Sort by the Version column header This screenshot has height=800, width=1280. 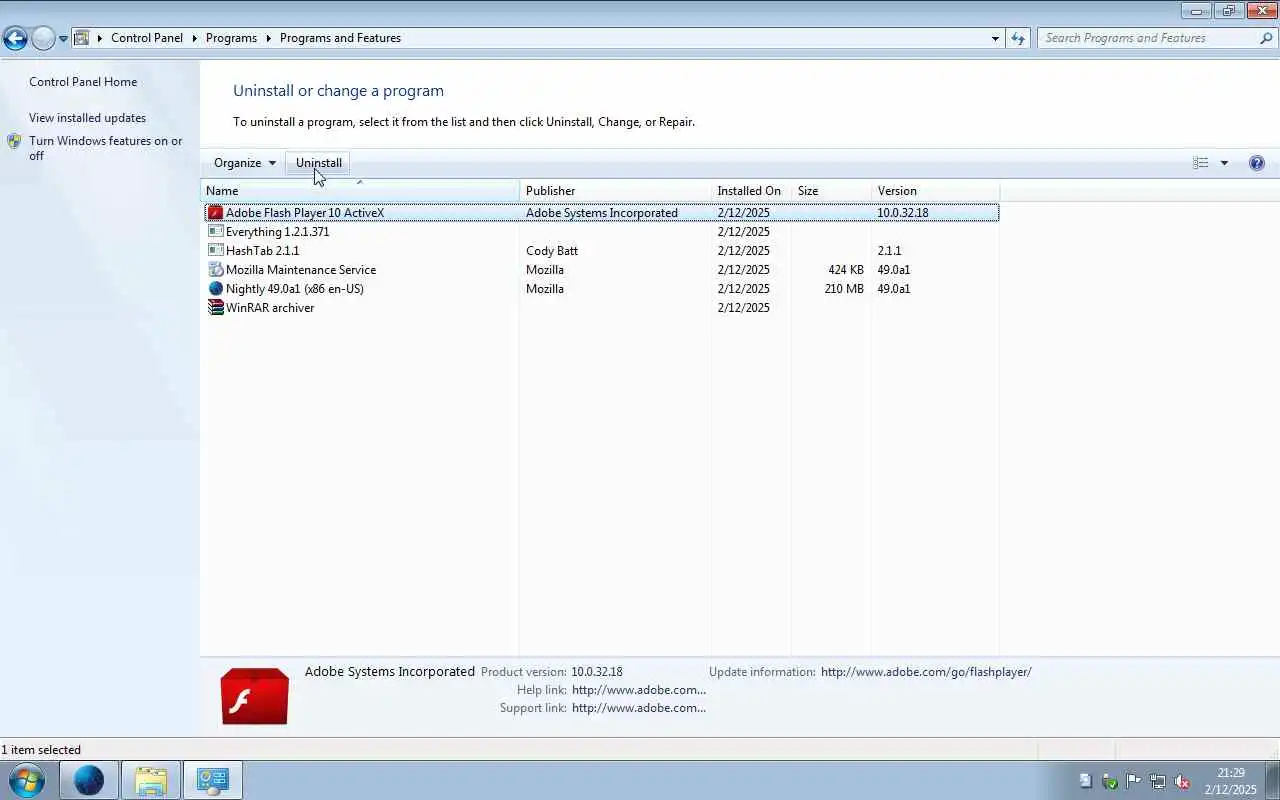pos(935,191)
